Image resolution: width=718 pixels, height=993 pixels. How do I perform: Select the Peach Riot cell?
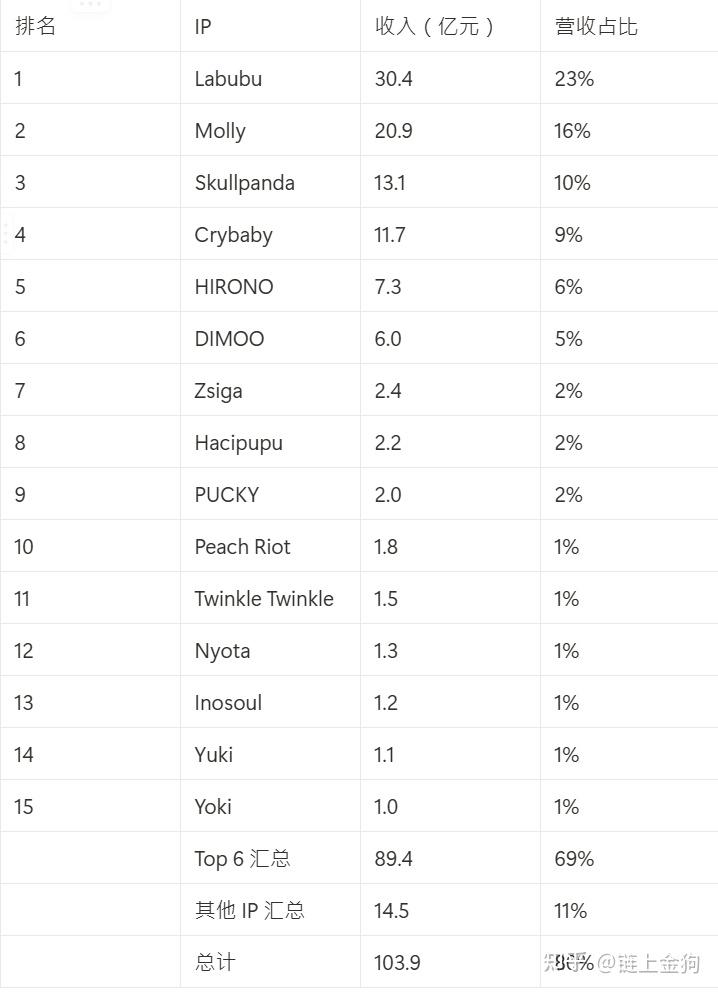[x=242, y=547]
